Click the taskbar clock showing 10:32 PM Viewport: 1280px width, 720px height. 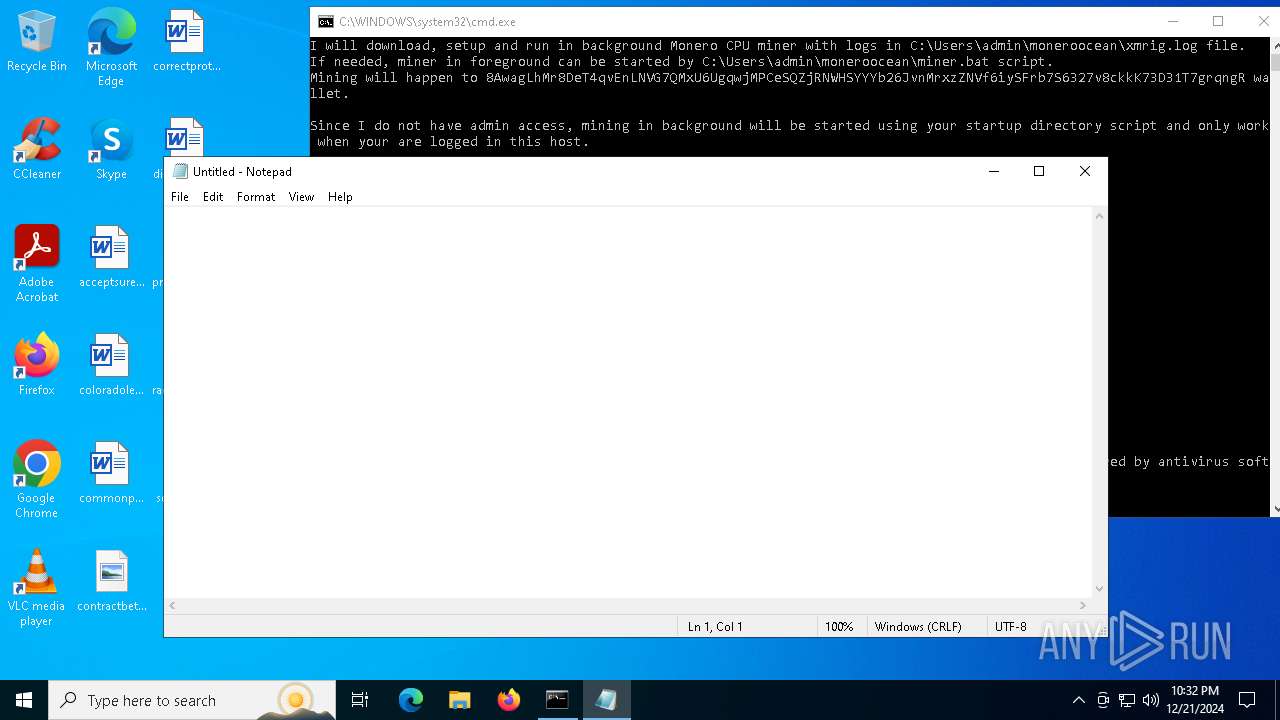point(1195,700)
